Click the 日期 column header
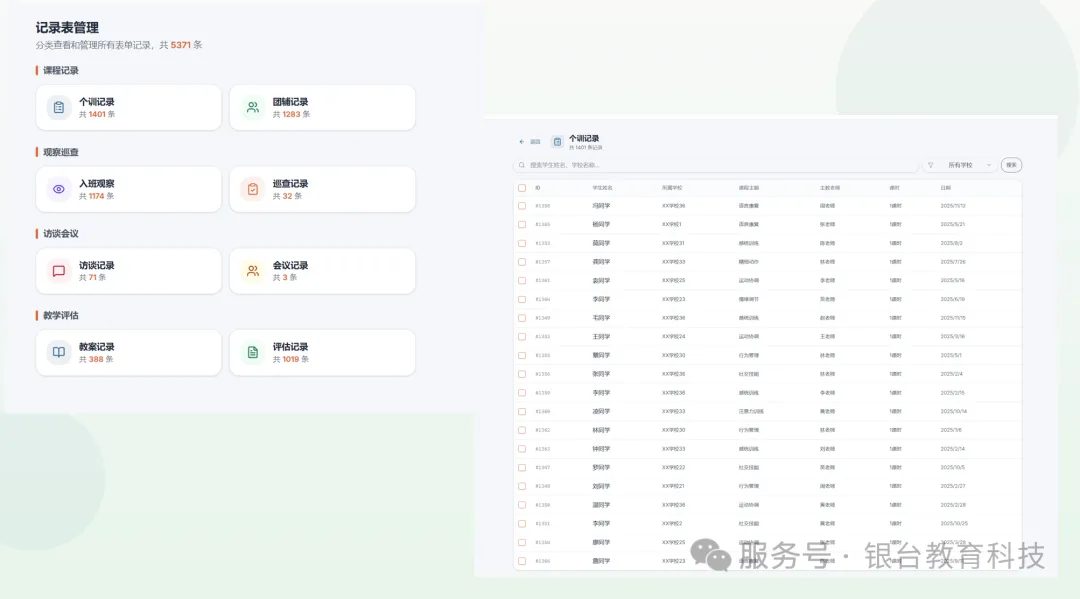 tap(946, 188)
